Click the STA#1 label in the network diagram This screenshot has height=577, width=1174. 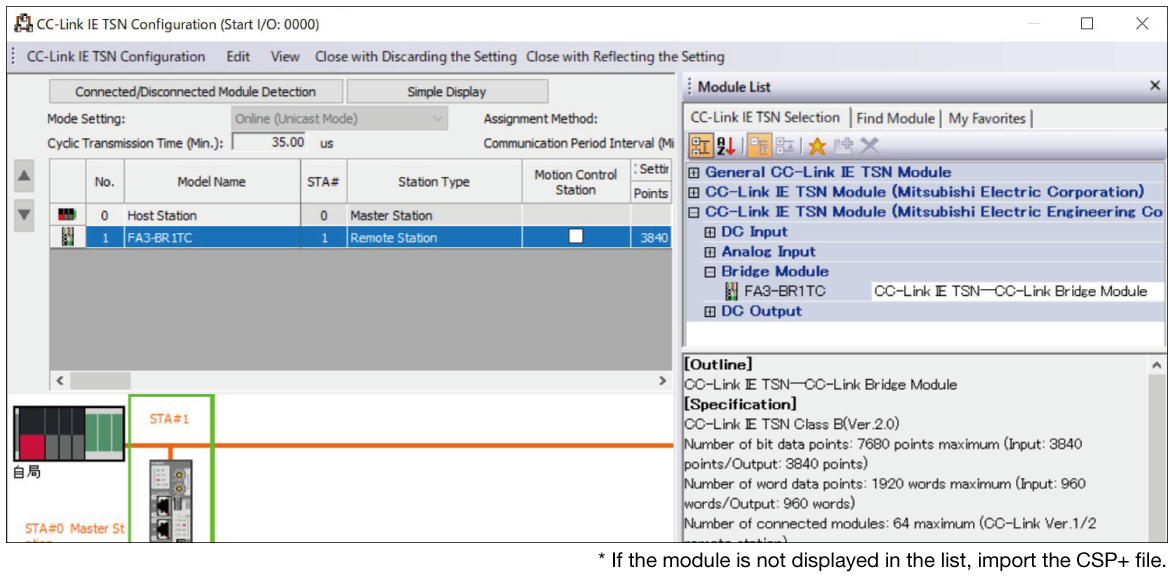pos(170,418)
